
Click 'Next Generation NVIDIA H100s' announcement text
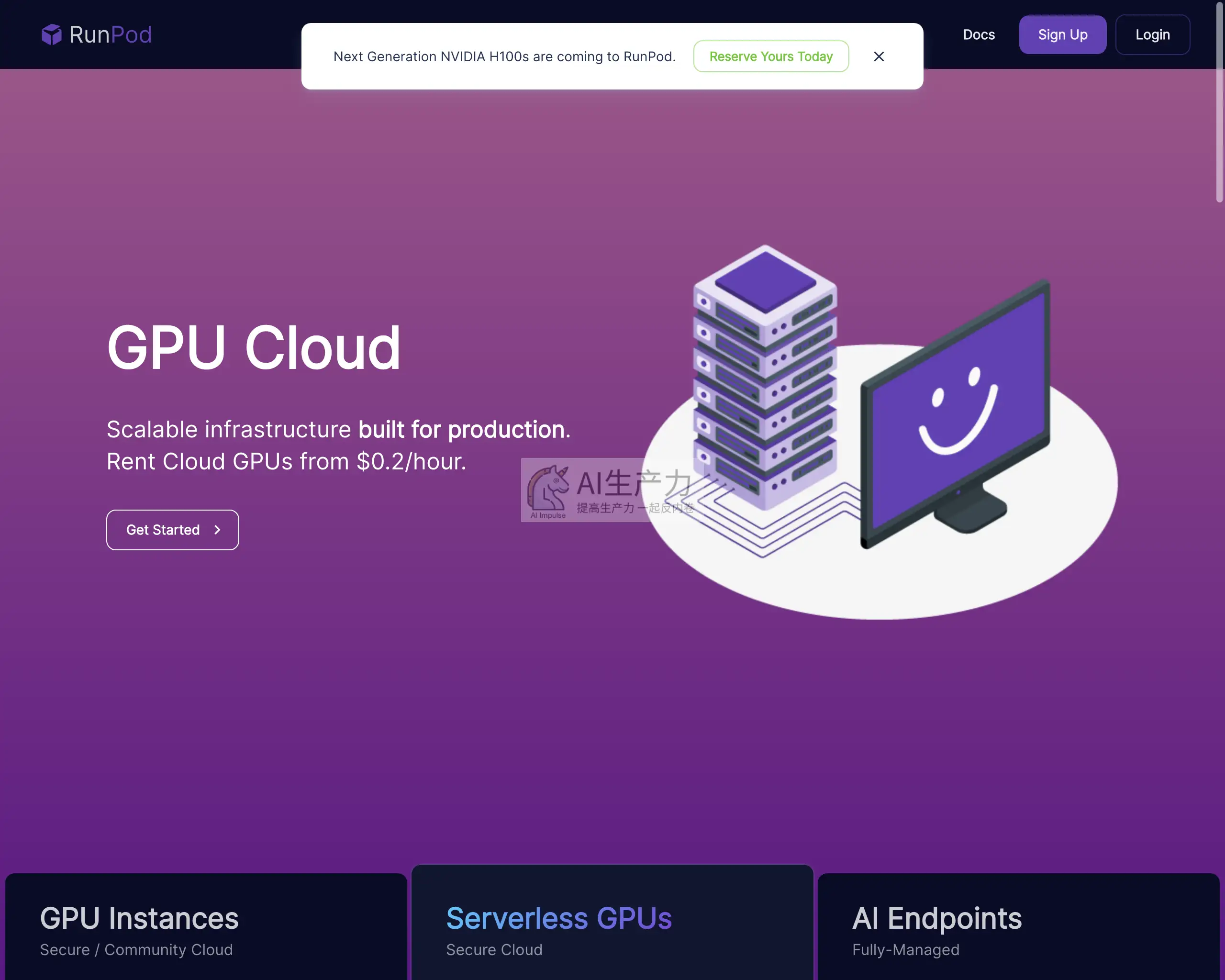[504, 56]
